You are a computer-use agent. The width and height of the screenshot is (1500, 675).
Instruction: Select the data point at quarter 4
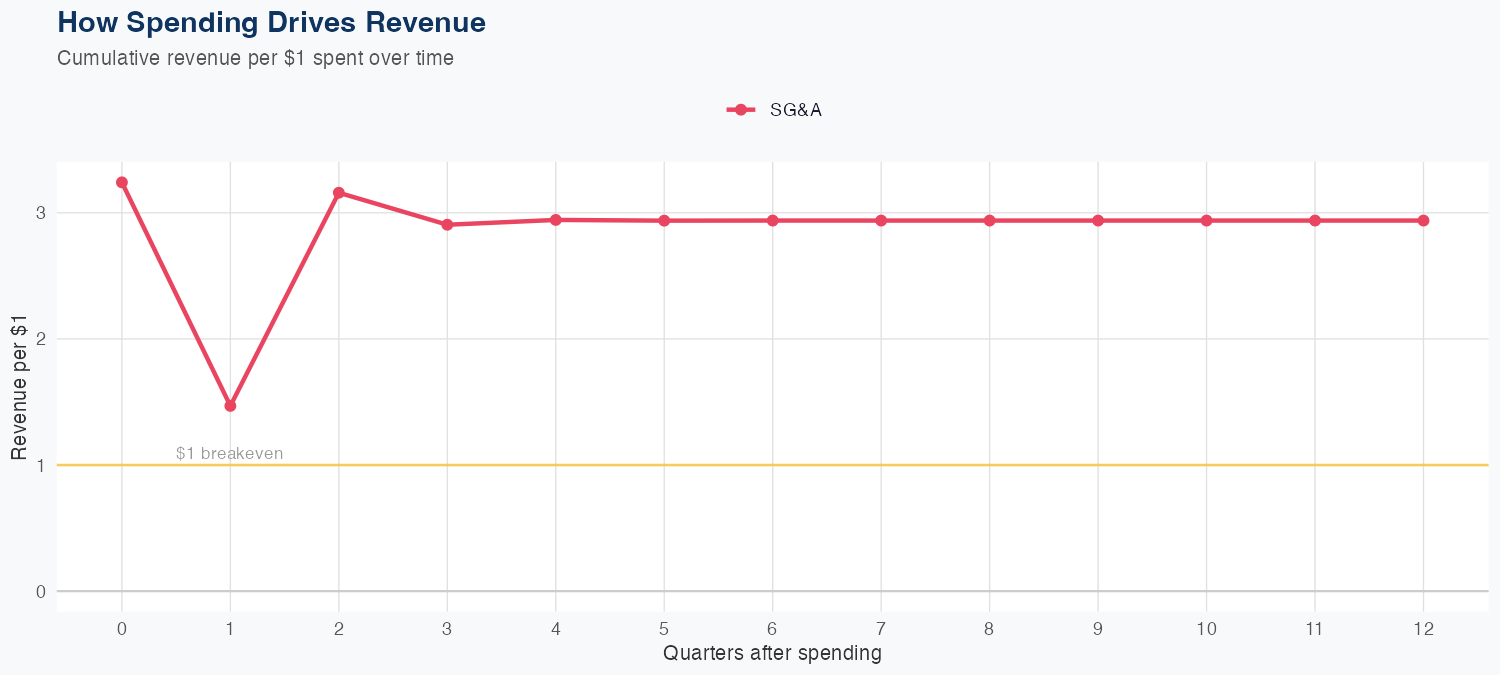pyautogui.click(x=556, y=220)
